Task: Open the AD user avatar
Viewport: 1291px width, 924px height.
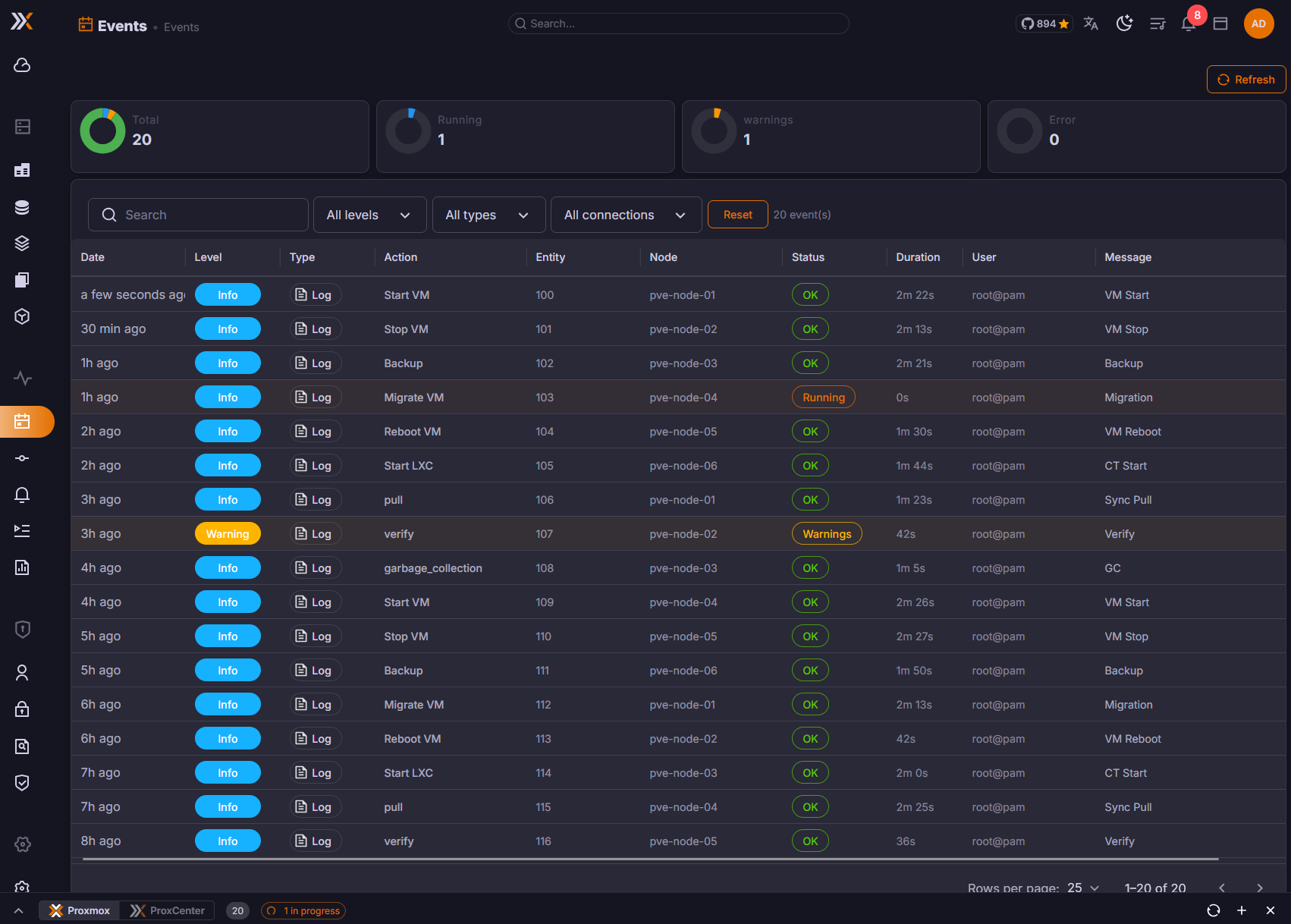Action: tap(1258, 24)
